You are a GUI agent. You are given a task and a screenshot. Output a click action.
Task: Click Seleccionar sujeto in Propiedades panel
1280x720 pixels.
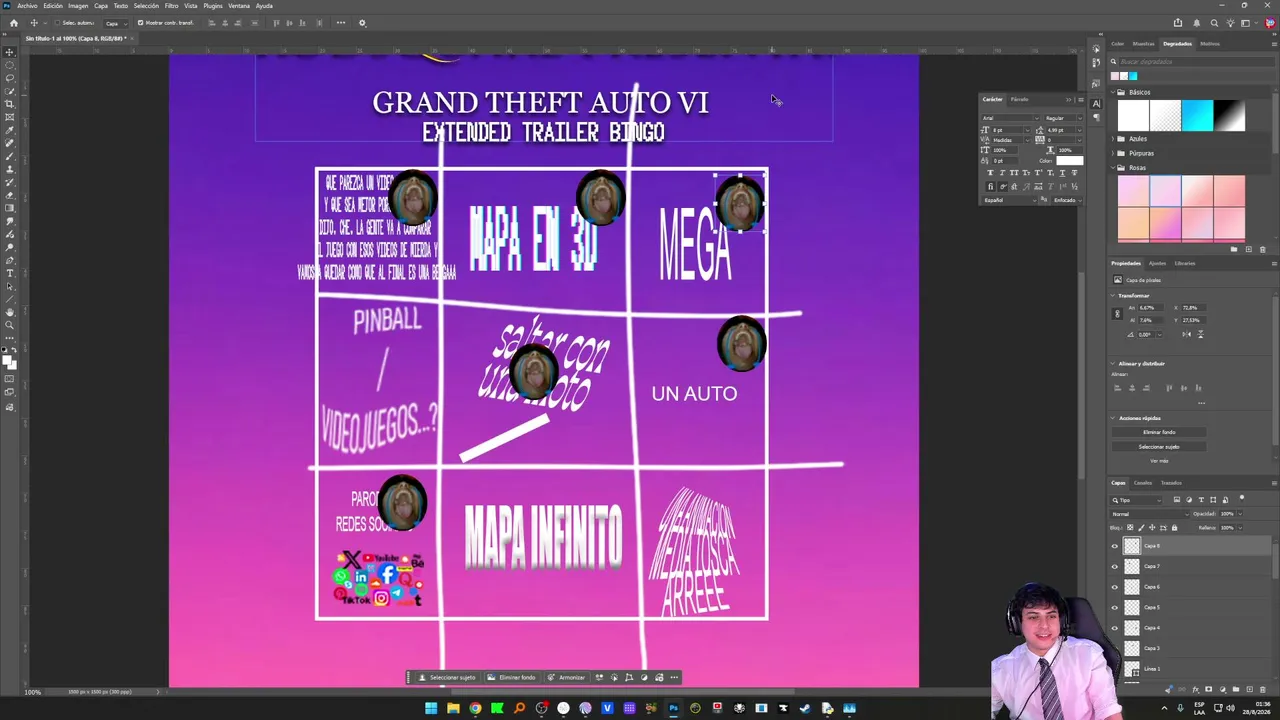tap(1159, 447)
